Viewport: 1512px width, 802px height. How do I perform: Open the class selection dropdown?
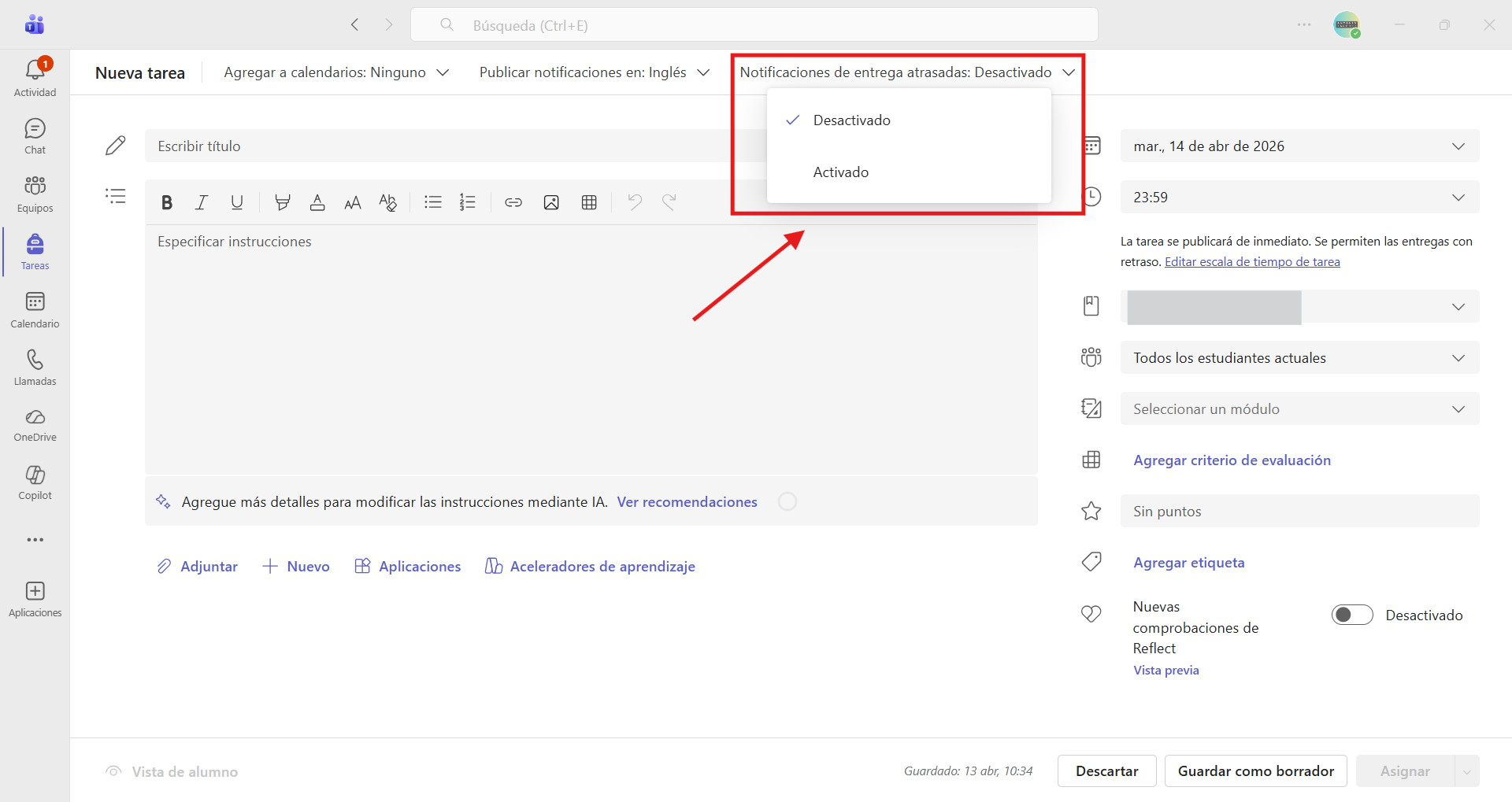(x=1299, y=306)
